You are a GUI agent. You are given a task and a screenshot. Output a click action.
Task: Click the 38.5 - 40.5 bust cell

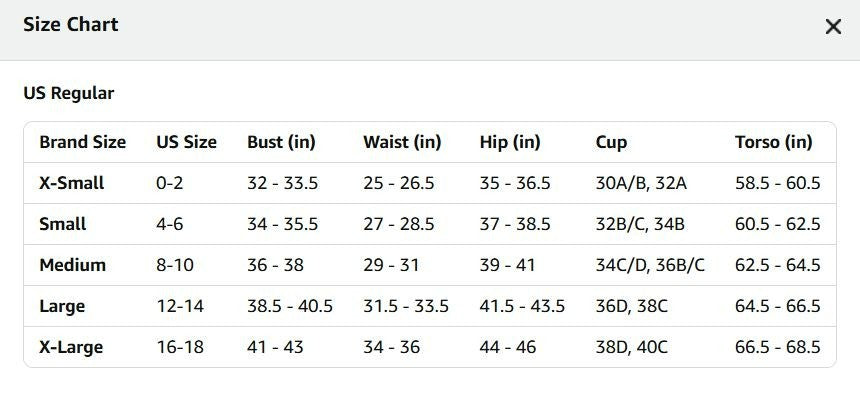click(290, 306)
